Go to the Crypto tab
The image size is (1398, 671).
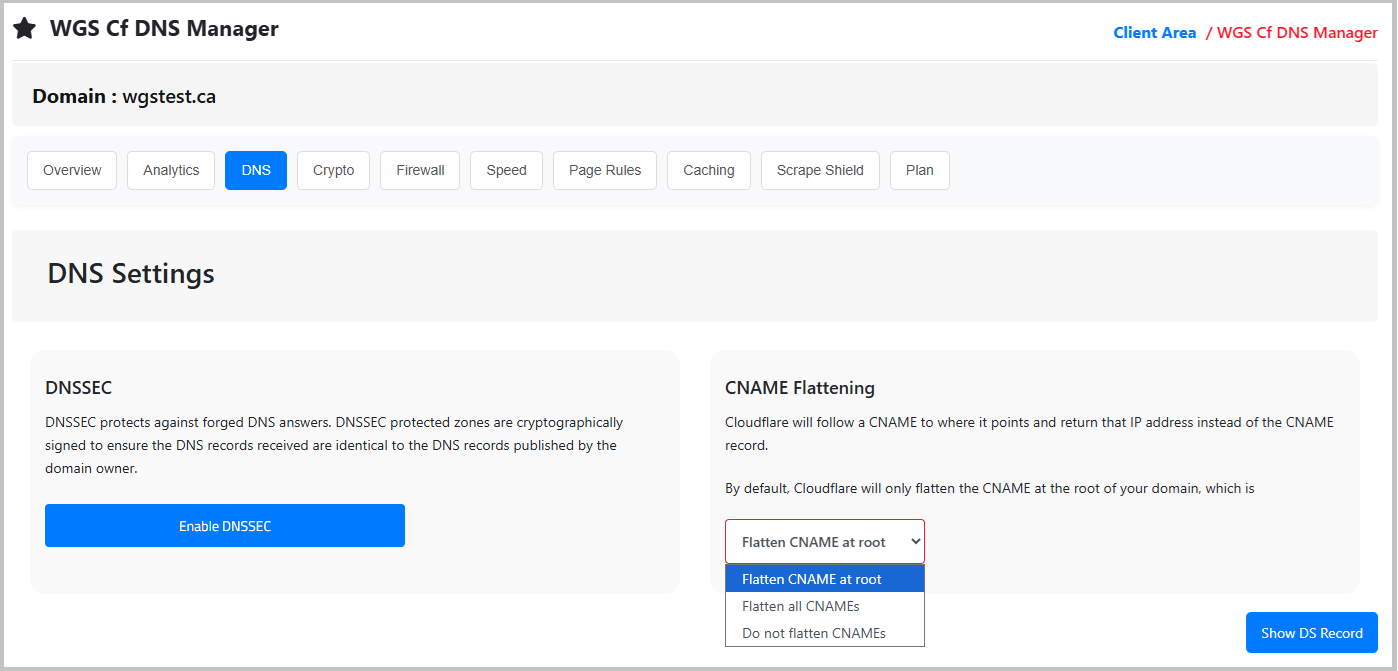click(333, 170)
